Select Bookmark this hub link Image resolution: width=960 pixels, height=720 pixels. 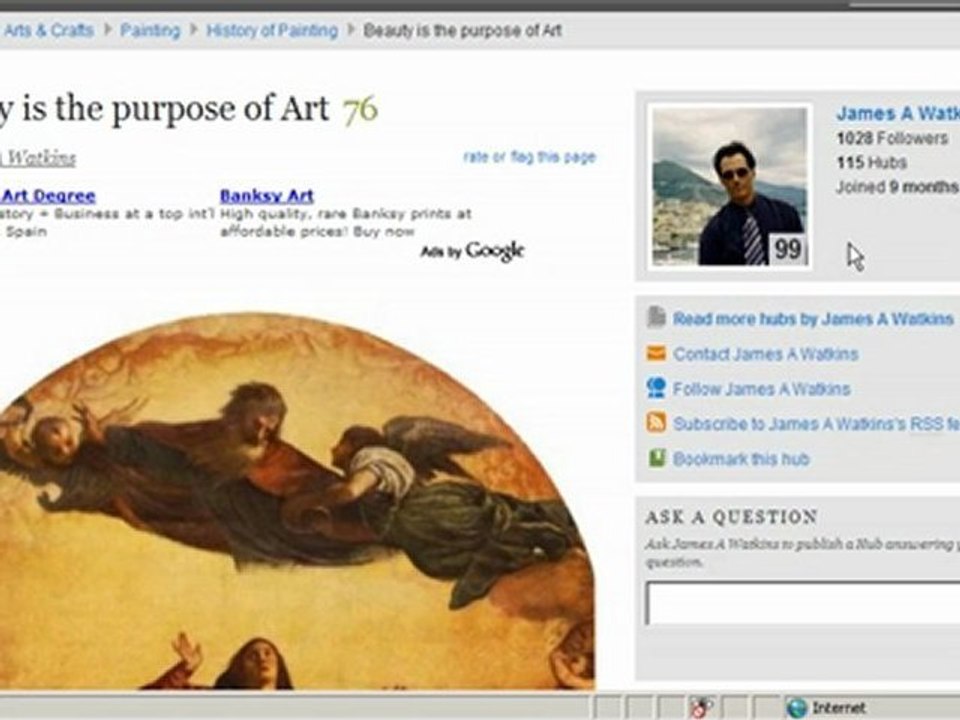(741, 459)
